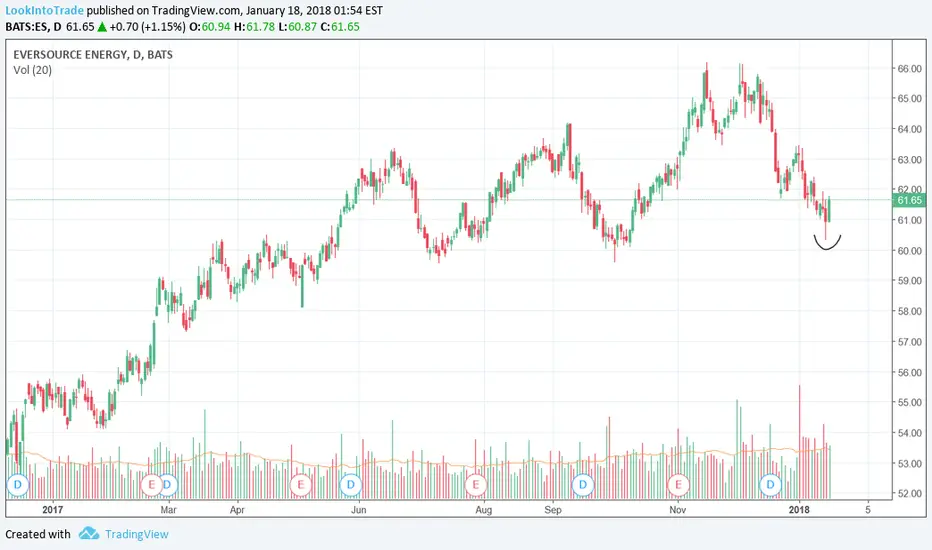The image size is (932, 550).
Task: Click the 57.00 price axis label
Action: (x=910, y=342)
